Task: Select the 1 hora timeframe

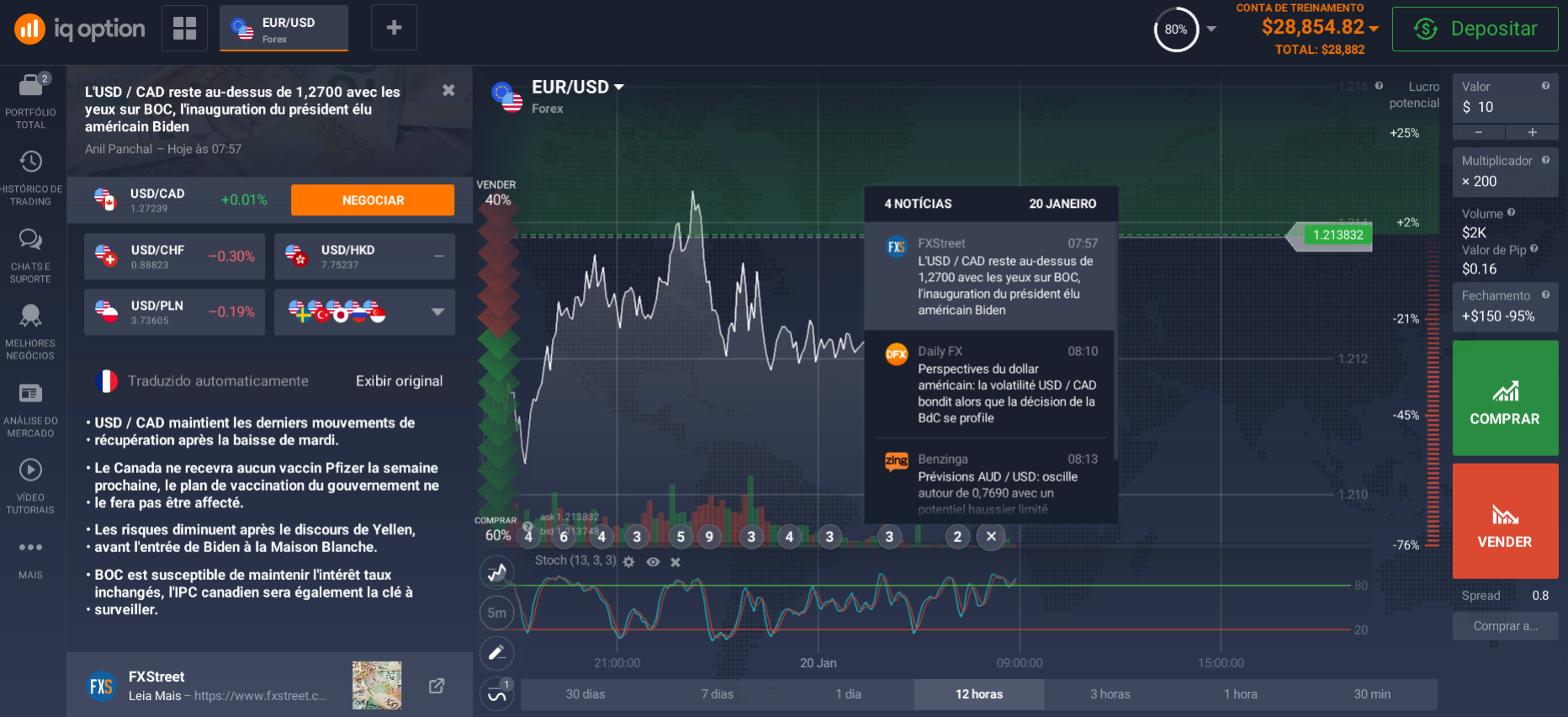Action: [x=1241, y=694]
